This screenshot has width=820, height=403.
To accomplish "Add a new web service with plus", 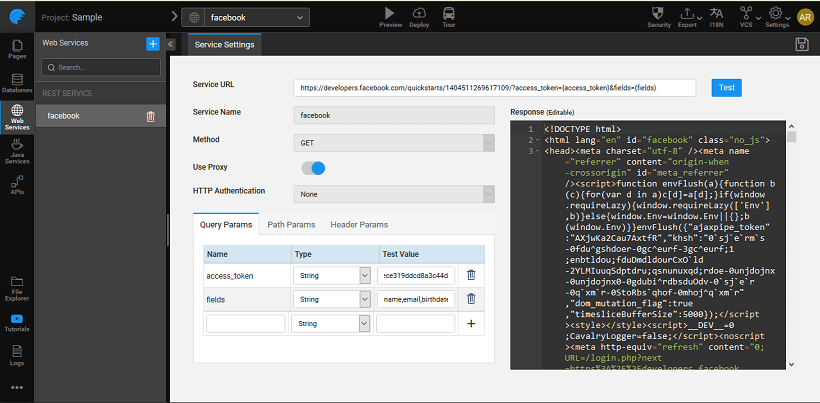I will click(152, 43).
